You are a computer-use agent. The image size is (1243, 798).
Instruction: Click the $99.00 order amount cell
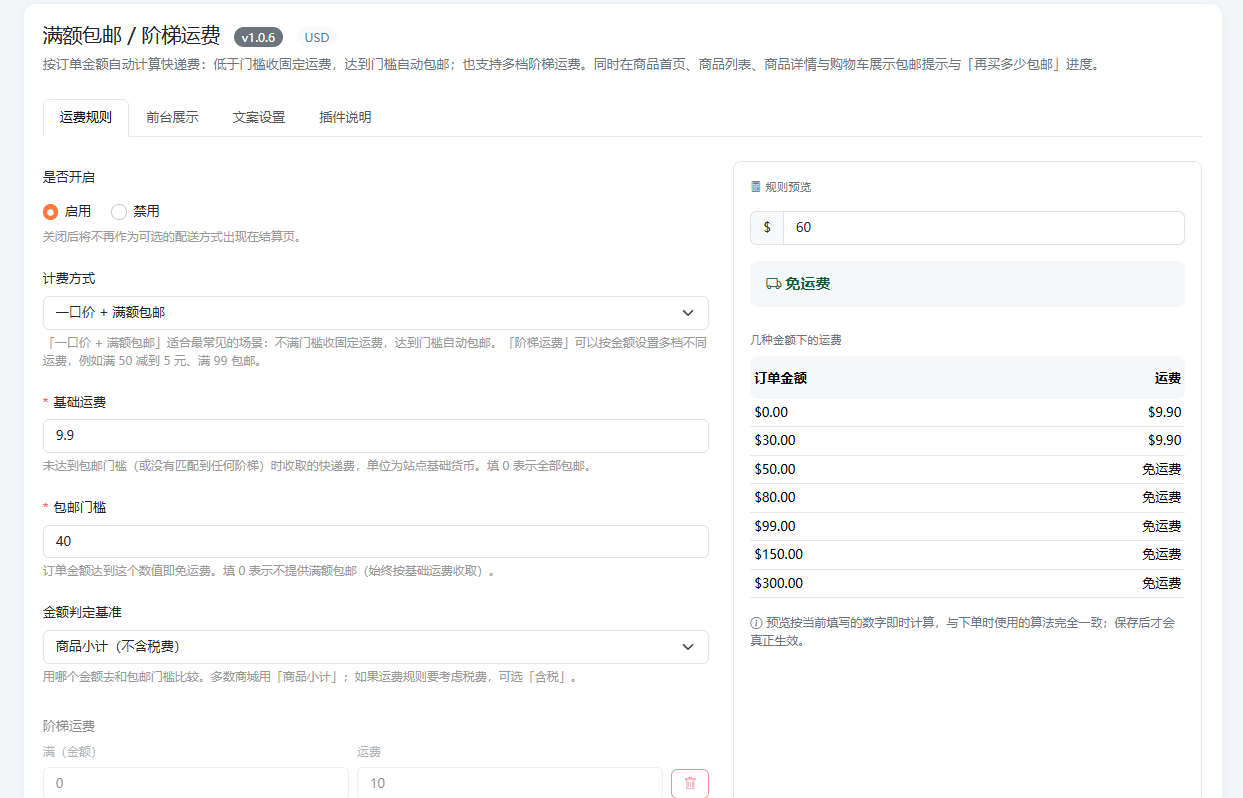775,526
